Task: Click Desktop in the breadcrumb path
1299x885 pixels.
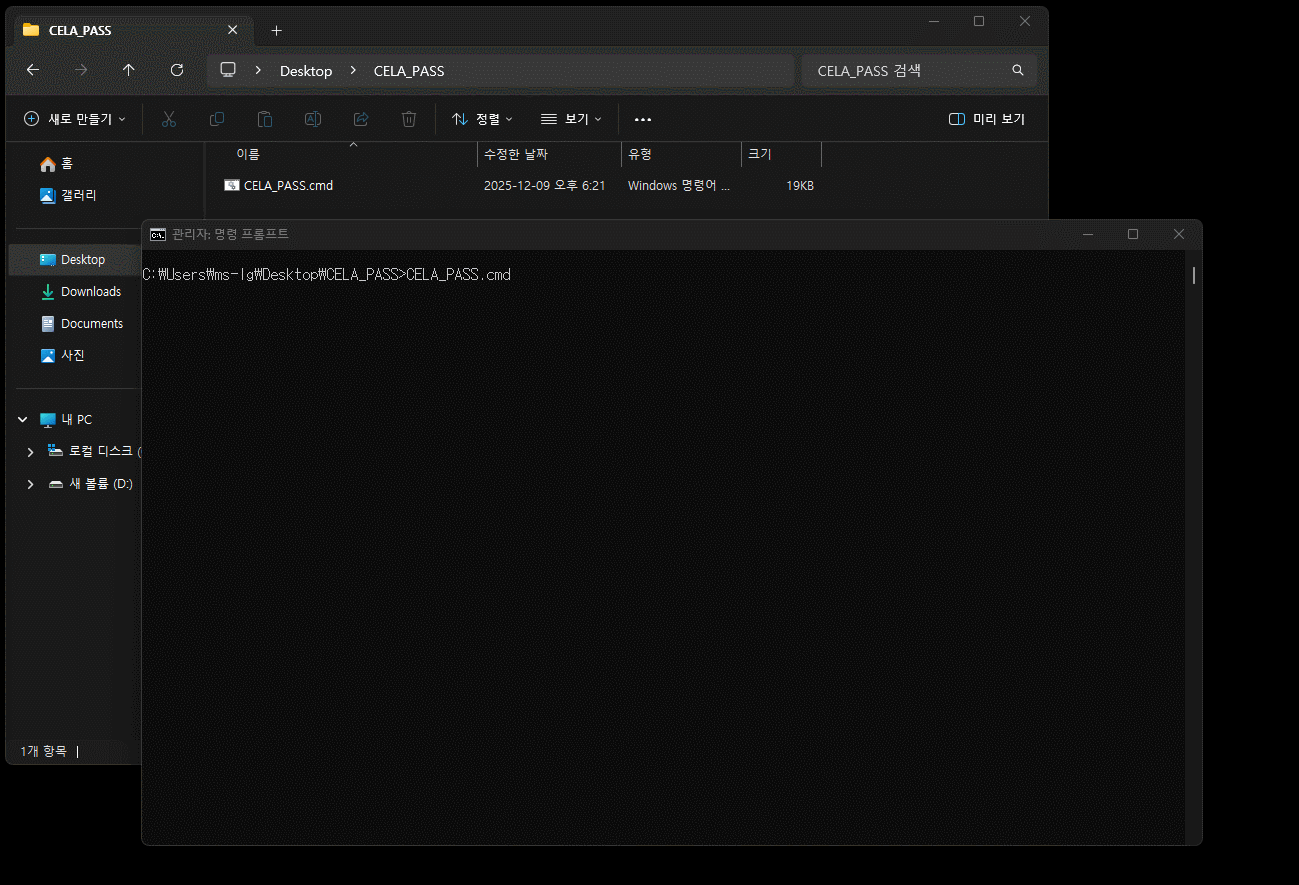Action: [x=306, y=70]
